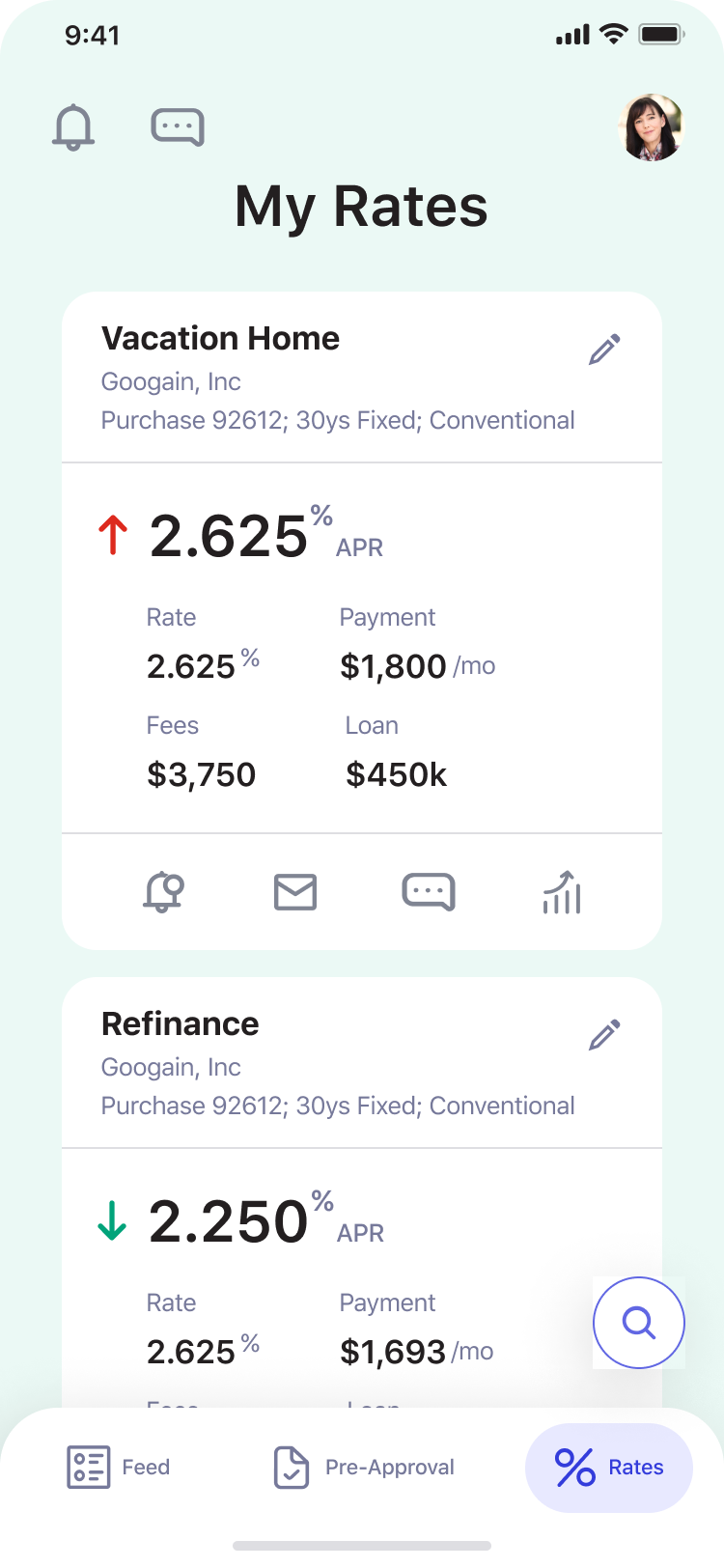
Task: Switch to the Feed tab
Action: coord(118,1468)
